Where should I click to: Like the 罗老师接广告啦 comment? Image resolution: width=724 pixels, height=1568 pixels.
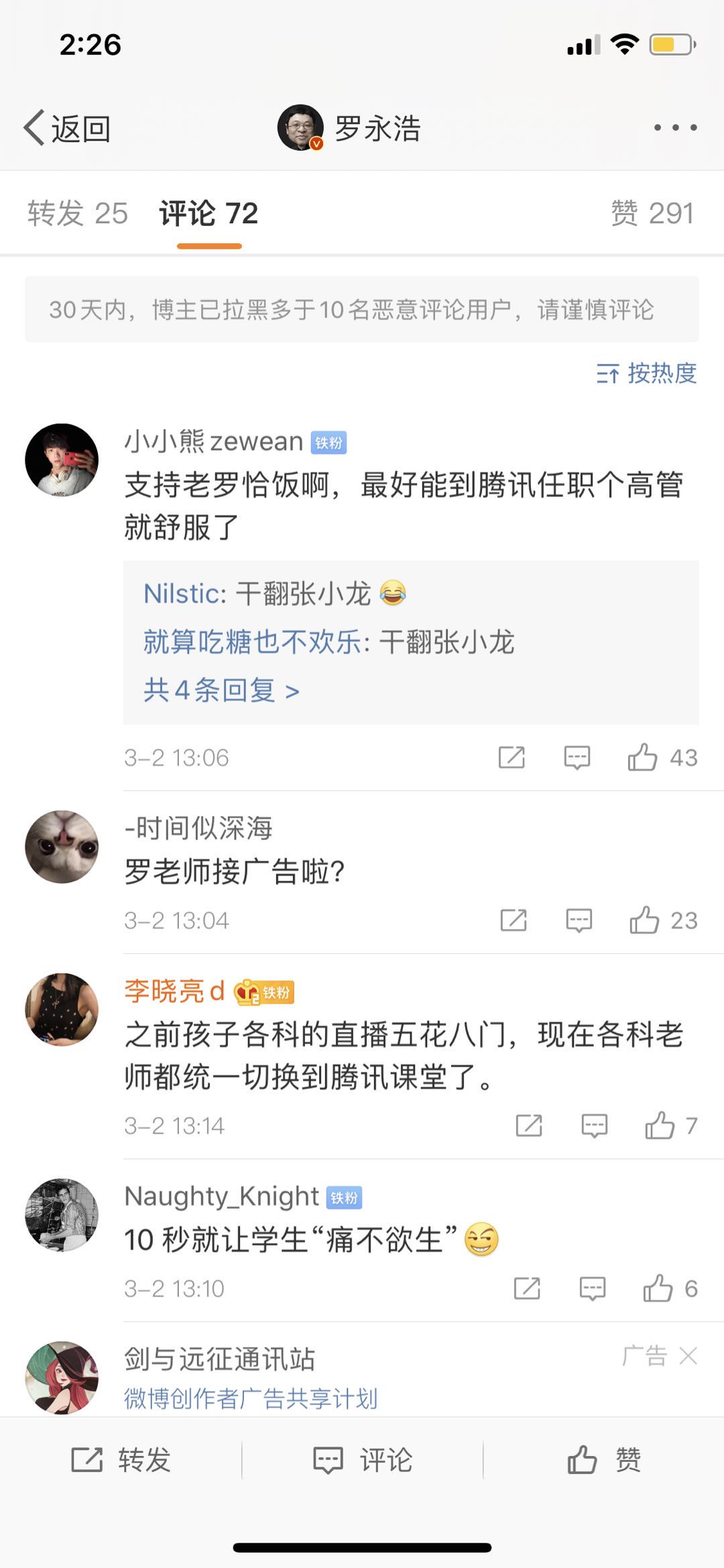click(x=644, y=920)
